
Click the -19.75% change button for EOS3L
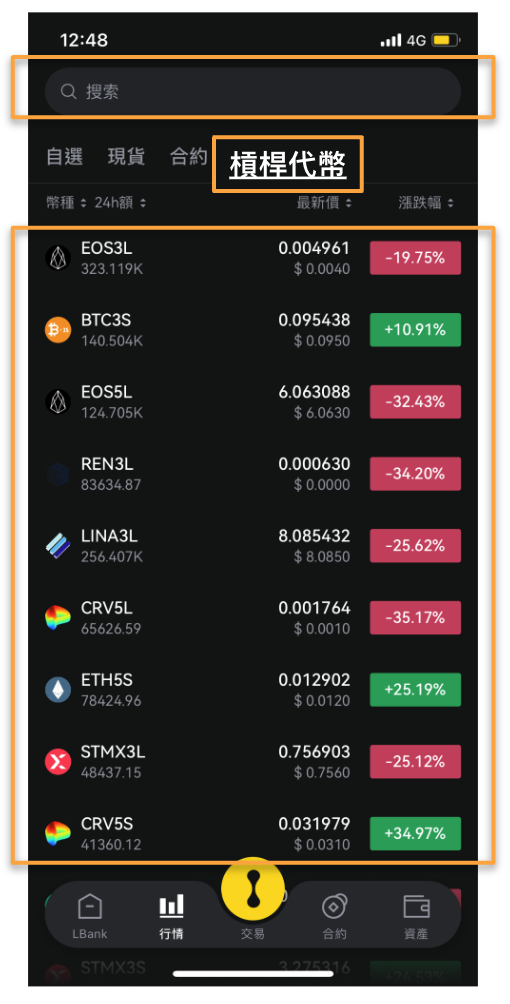tap(415, 258)
